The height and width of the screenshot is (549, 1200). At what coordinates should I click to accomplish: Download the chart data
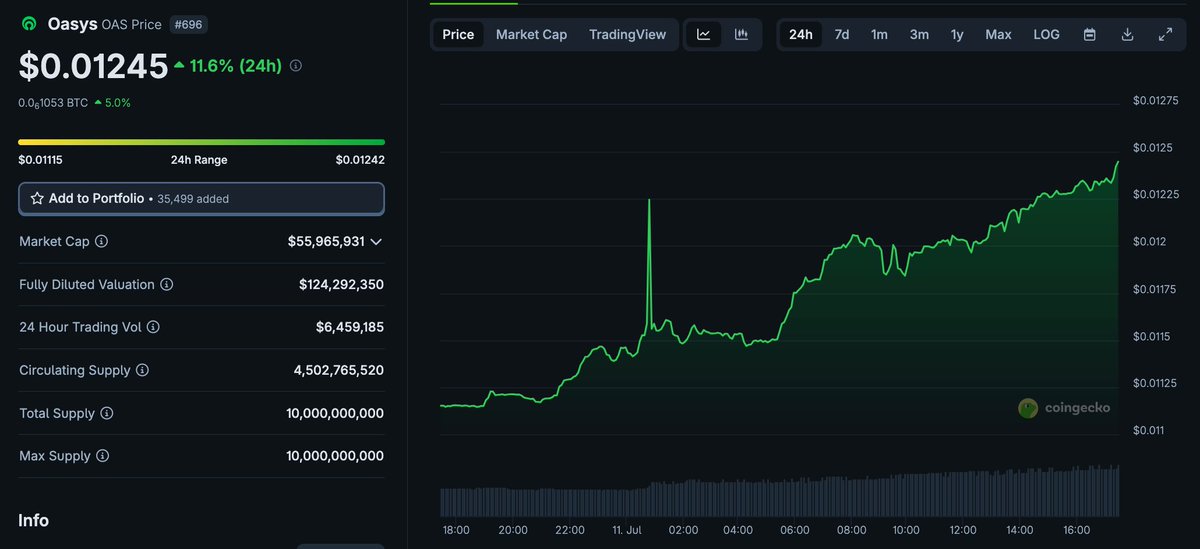(x=1127, y=34)
